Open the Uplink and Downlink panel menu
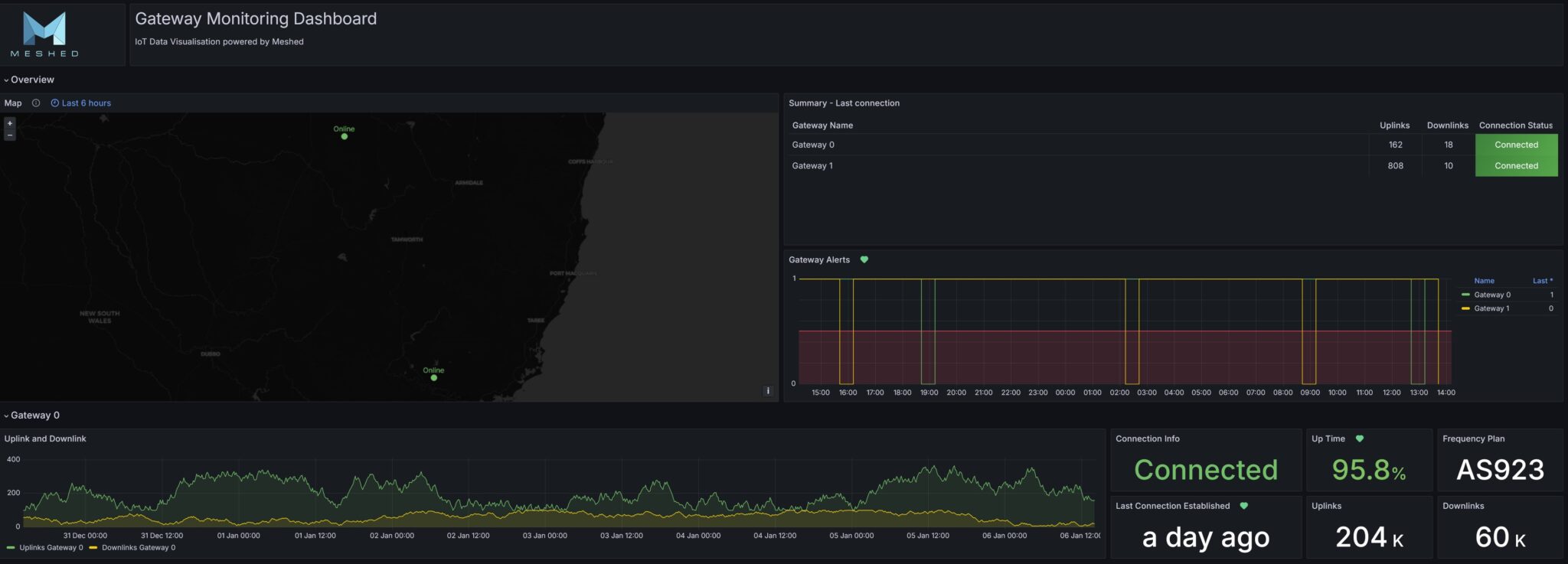1568x564 pixels. [45, 439]
